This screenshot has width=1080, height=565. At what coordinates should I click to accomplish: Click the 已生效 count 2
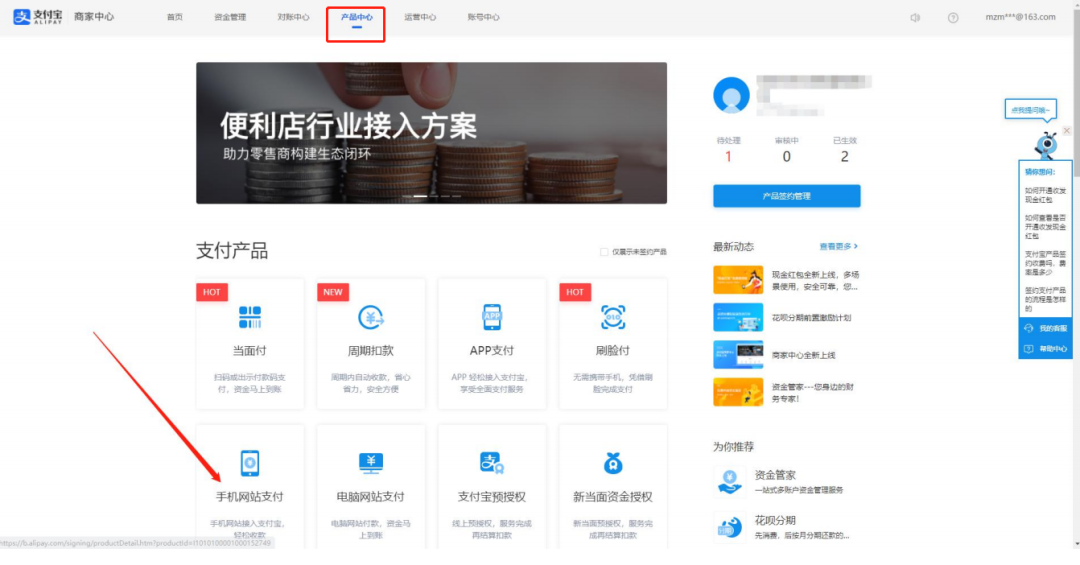click(x=844, y=156)
